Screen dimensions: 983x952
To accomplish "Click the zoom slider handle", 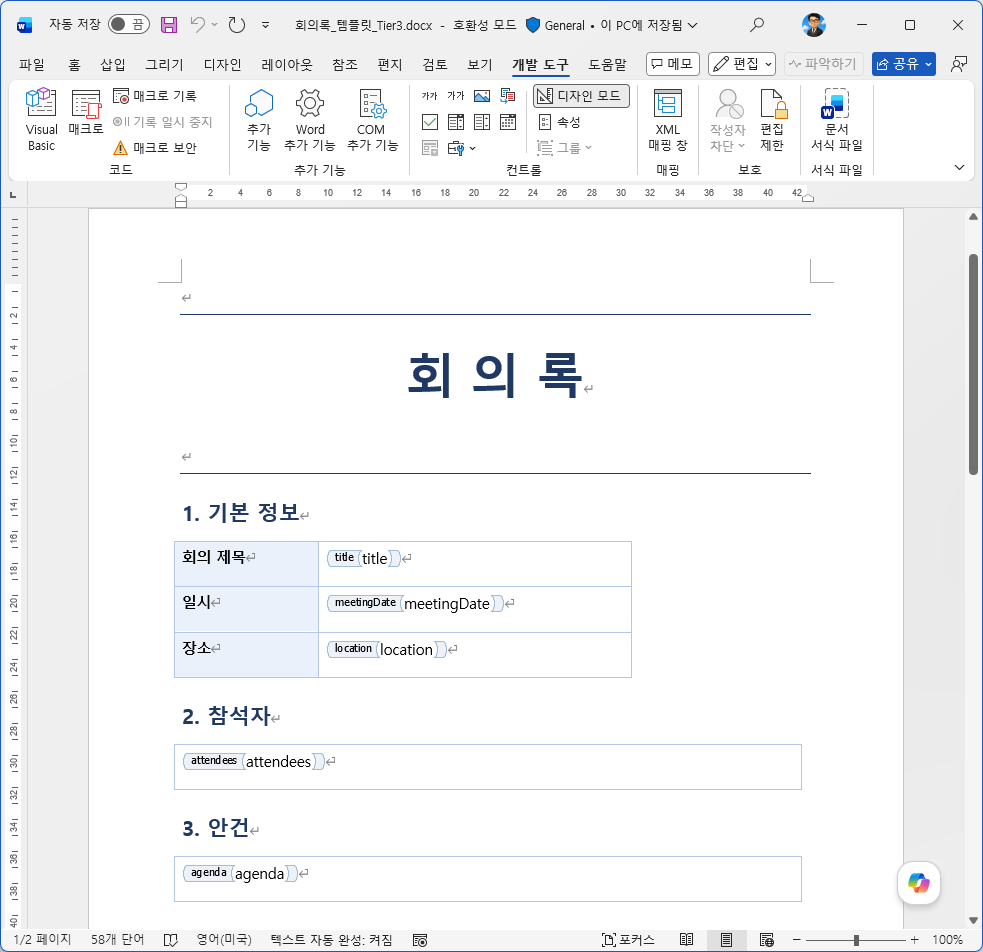I will [x=856, y=939].
